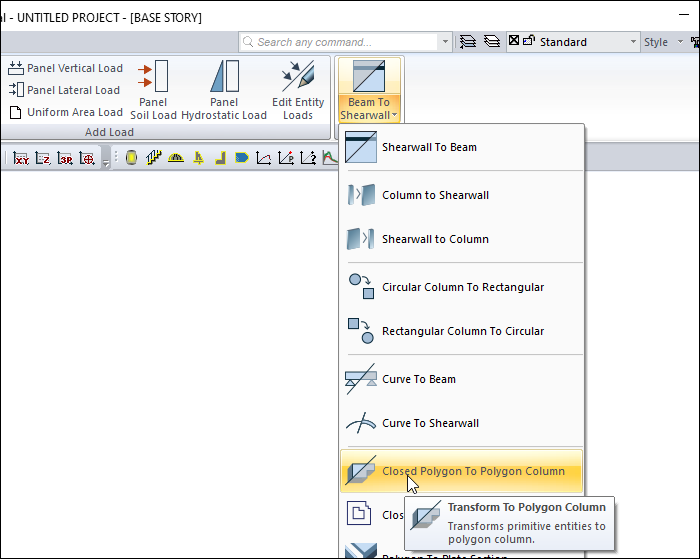Viewport: 700px width, 559px height.
Task: Select Closed Polygon To Polygon Column
Action: coord(472,471)
